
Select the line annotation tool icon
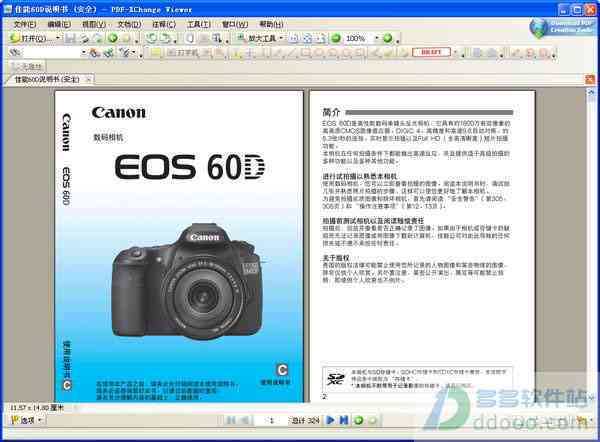click(x=292, y=52)
